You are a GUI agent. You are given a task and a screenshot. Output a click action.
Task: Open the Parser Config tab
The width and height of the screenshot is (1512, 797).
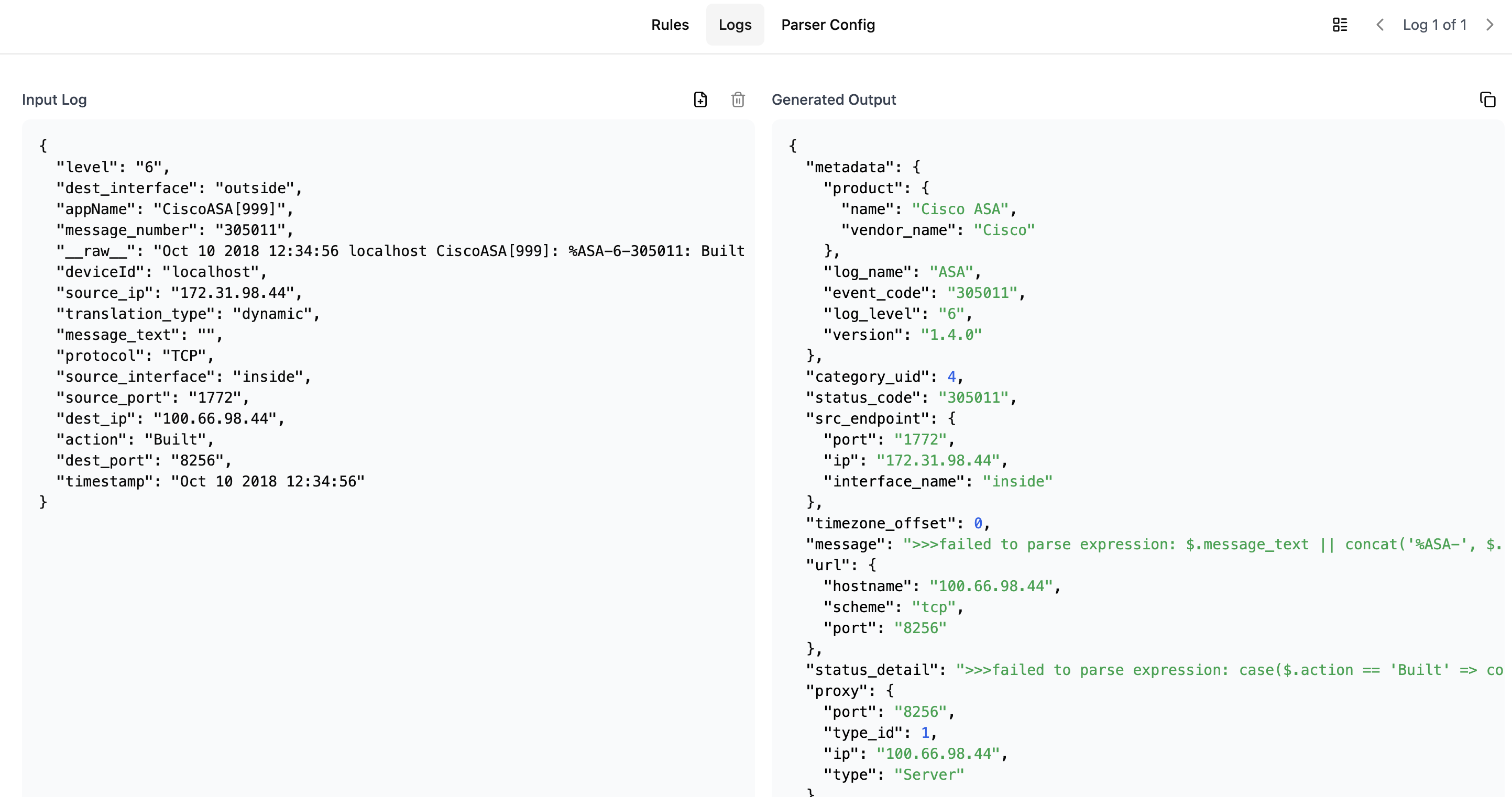click(x=828, y=25)
